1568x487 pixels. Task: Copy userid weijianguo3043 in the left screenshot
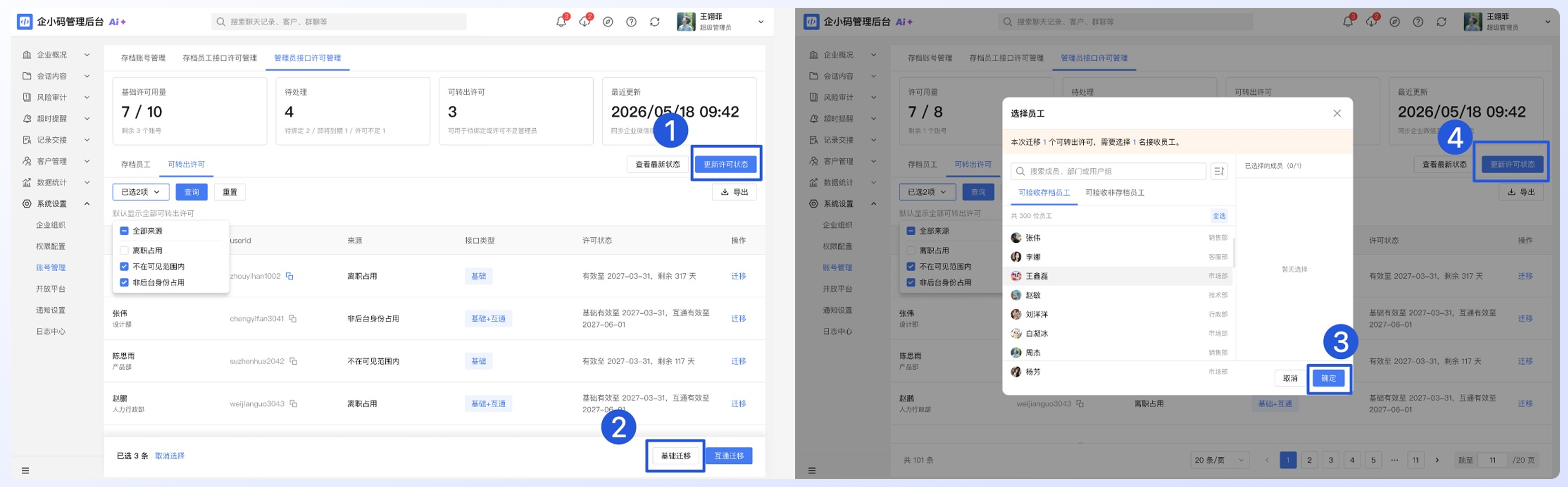294,404
